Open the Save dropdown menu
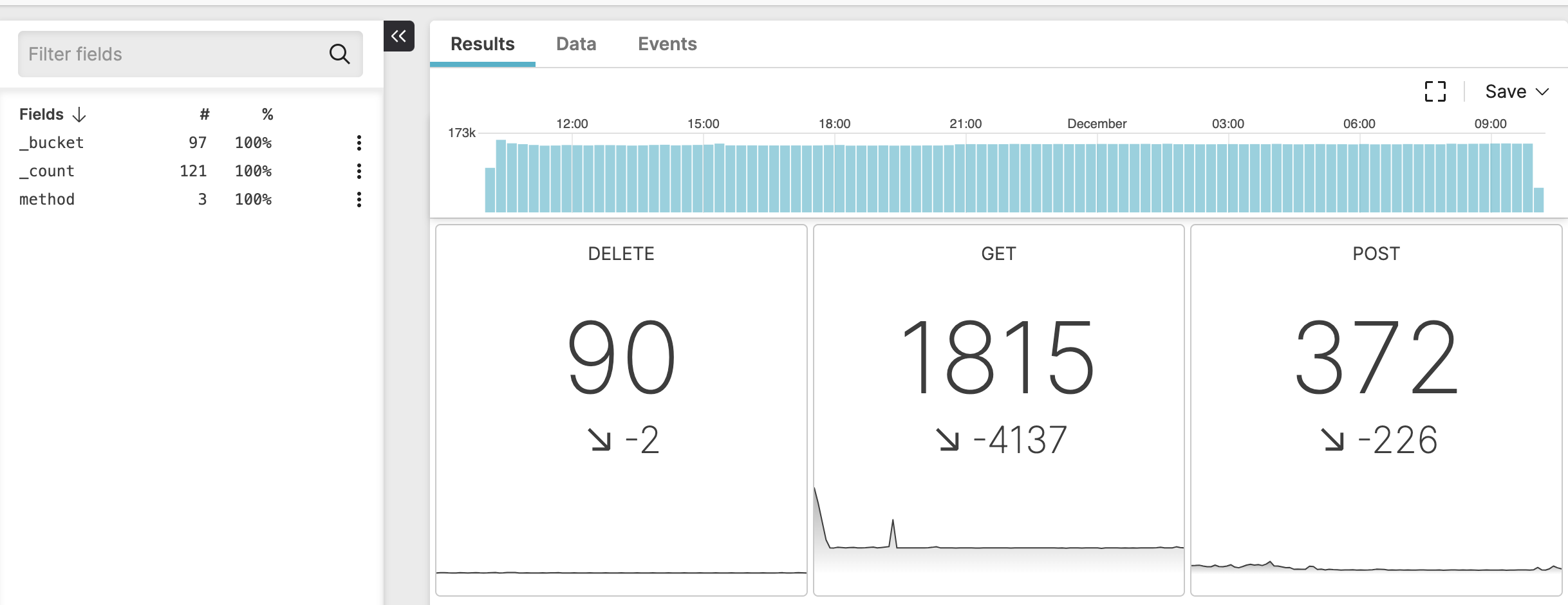 [1516, 91]
